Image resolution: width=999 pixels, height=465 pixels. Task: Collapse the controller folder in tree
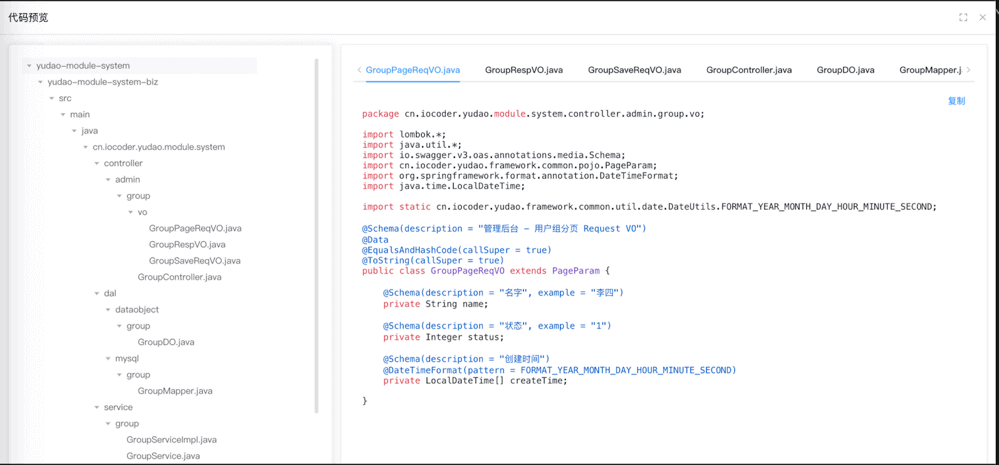97,163
